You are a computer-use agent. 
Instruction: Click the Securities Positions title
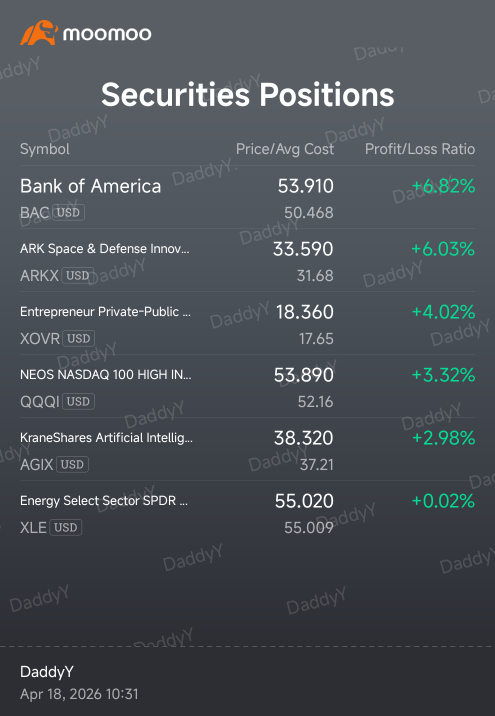click(x=248, y=95)
